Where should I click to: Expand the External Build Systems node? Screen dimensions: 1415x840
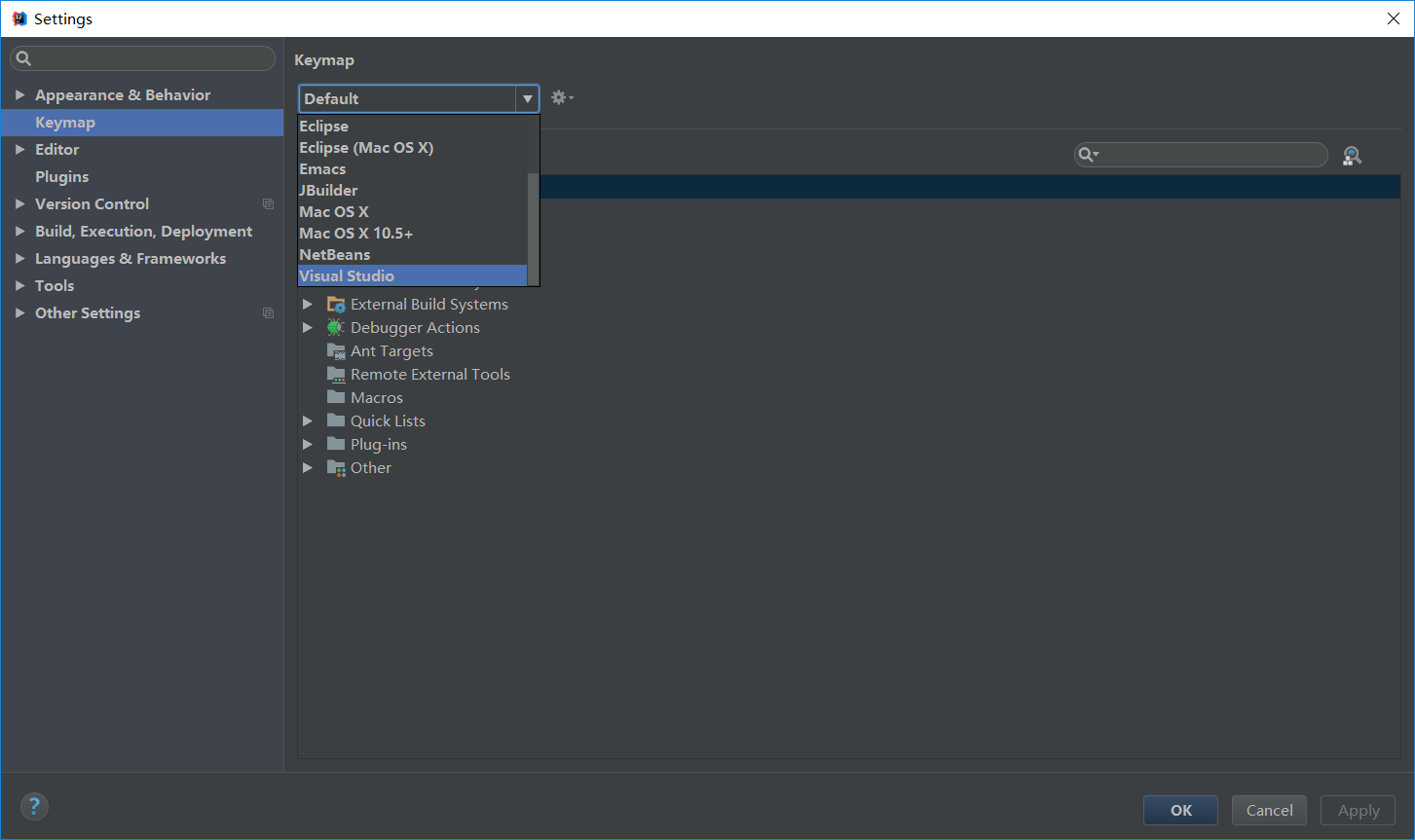[308, 305]
